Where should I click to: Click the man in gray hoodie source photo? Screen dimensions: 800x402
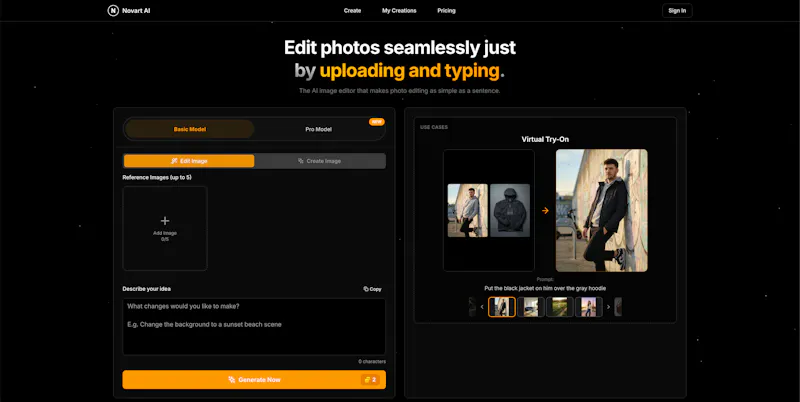click(468, 210)
